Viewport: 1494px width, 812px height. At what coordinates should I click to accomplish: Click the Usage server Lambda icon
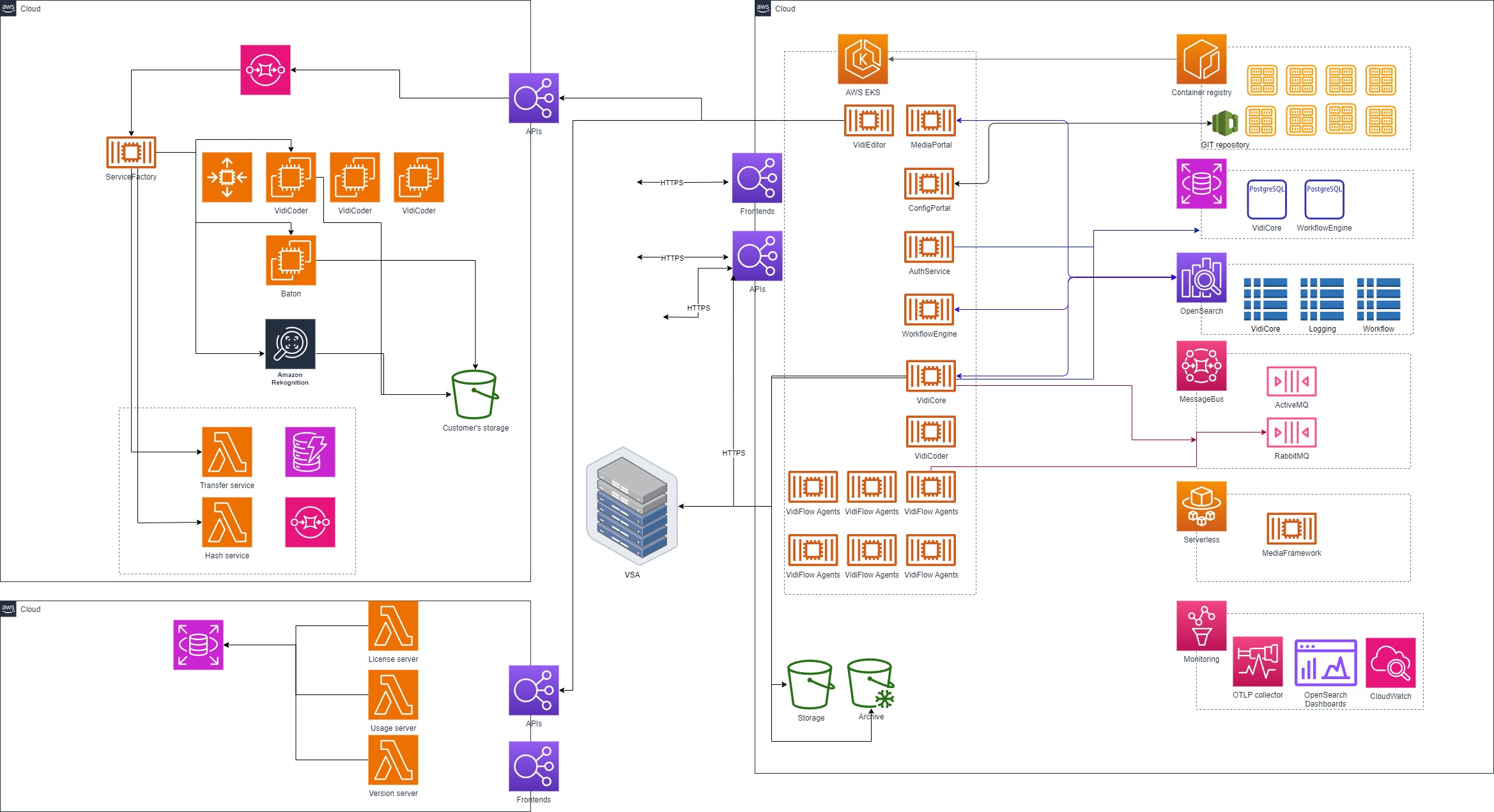(393, 694)
